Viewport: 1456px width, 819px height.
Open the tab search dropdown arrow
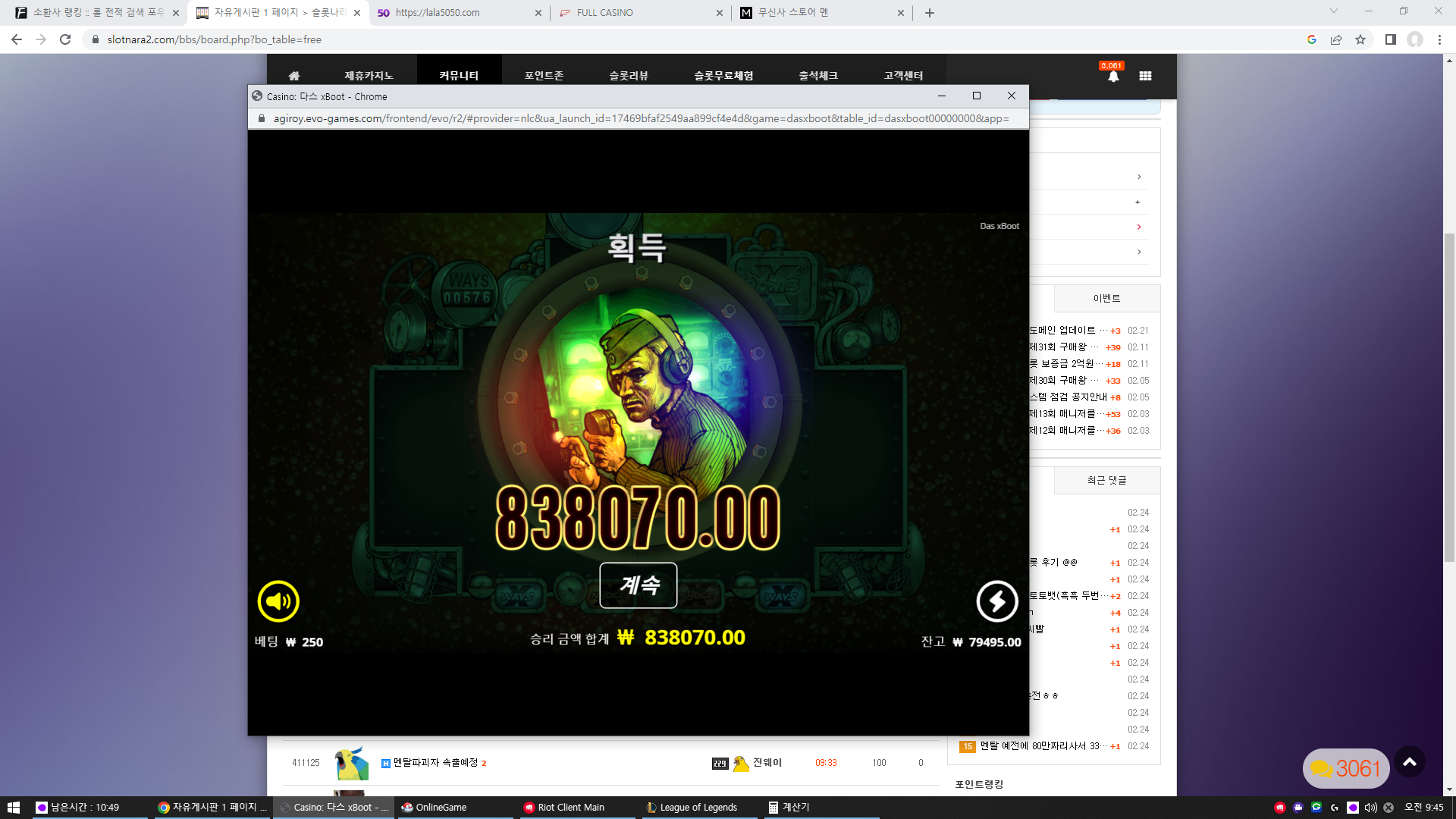(1334, 11)
